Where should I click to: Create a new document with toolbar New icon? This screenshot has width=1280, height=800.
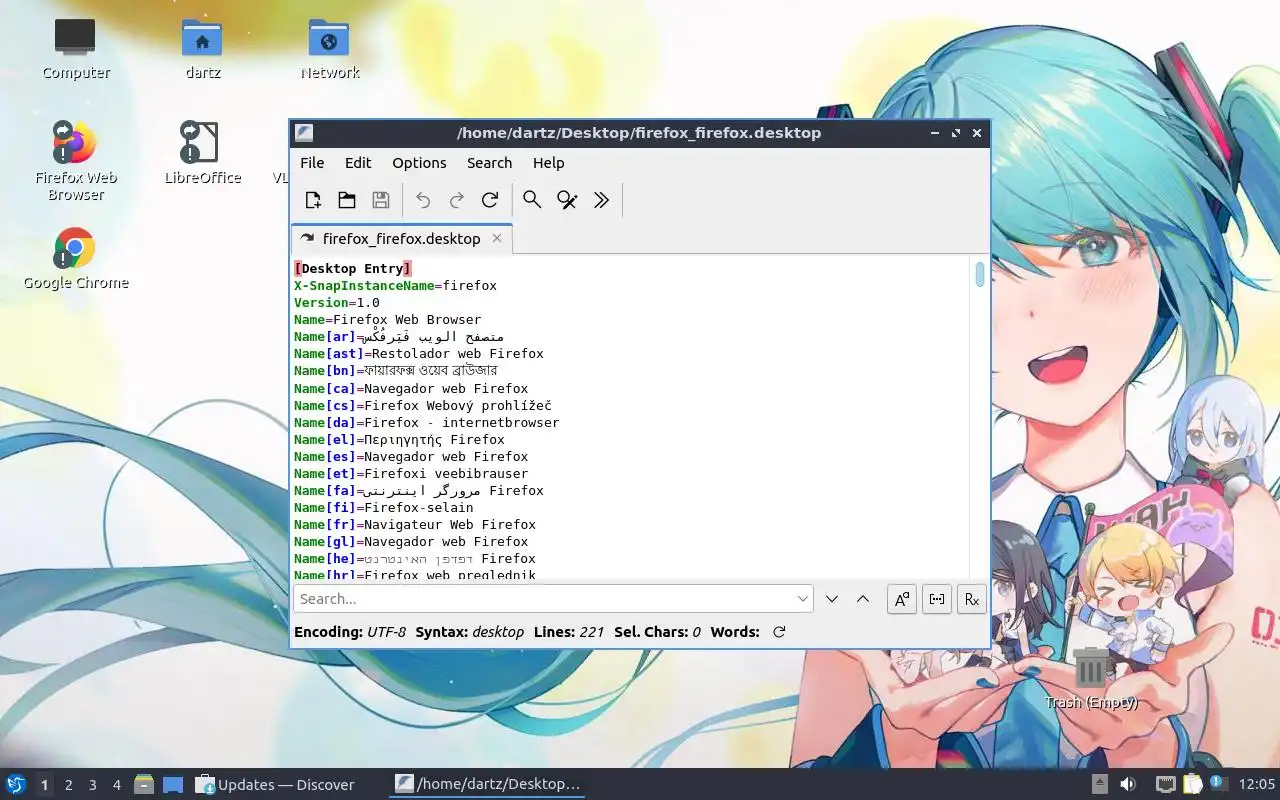coord(313,200)
